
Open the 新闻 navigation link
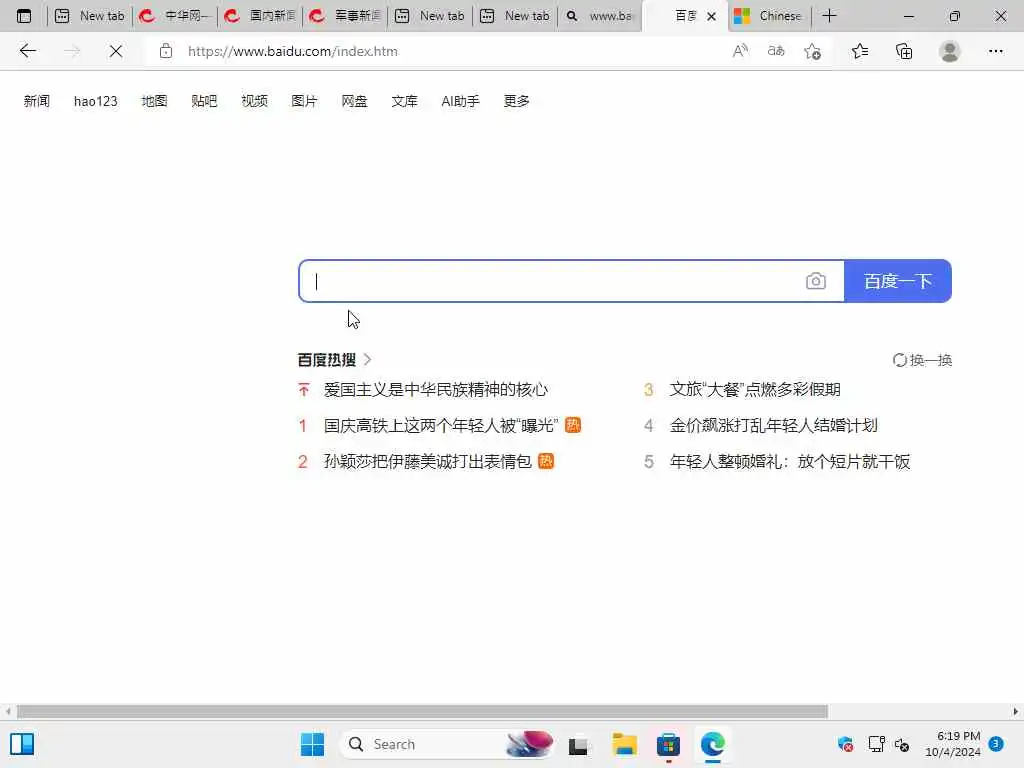[x=37, y=101]
